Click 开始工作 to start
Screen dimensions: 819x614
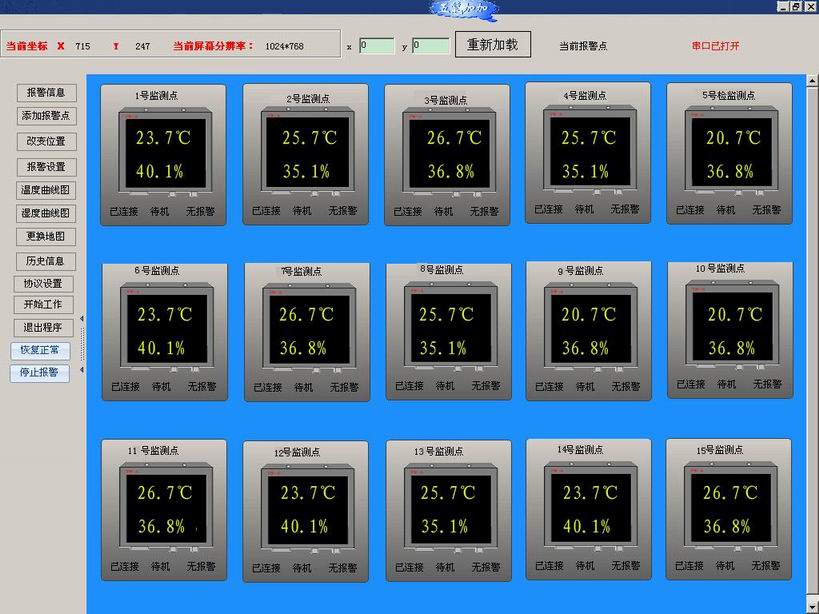click(43, 304)
